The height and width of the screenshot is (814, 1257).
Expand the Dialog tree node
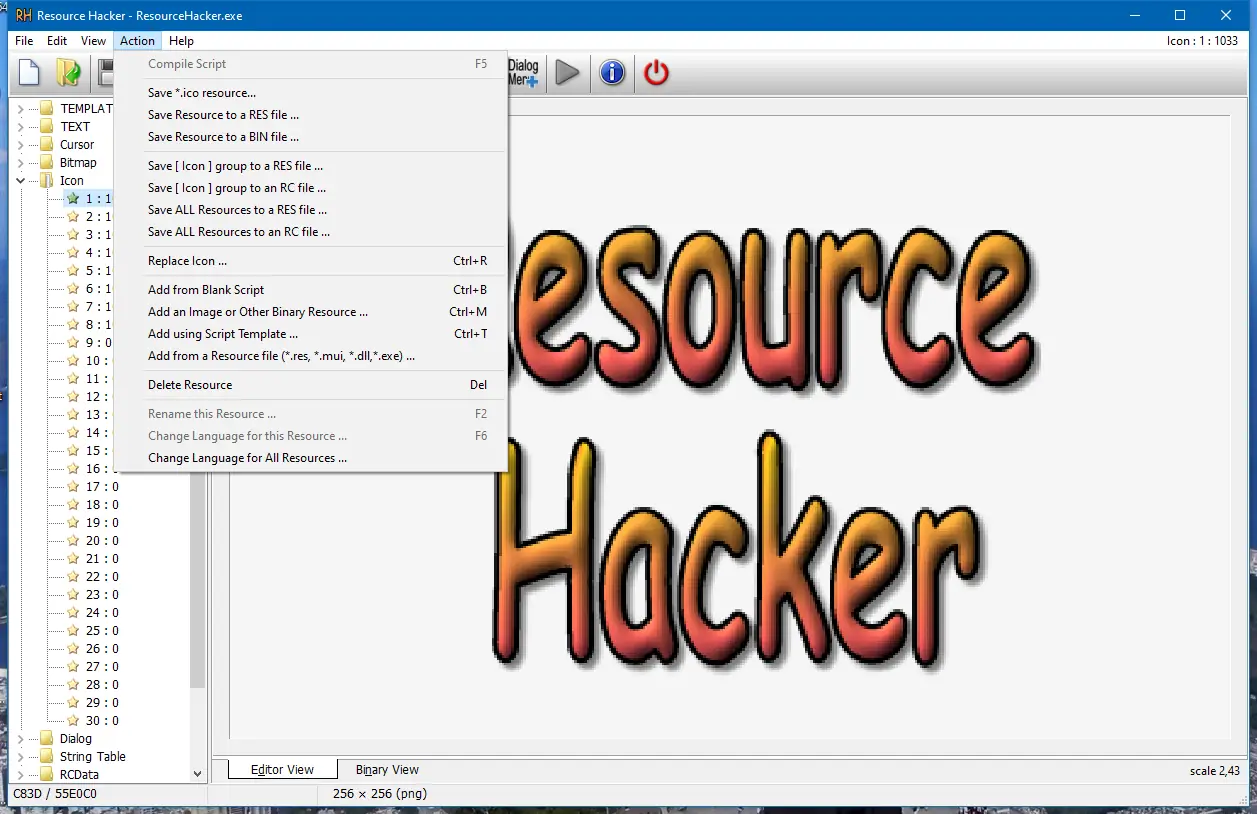click(20, 739)
